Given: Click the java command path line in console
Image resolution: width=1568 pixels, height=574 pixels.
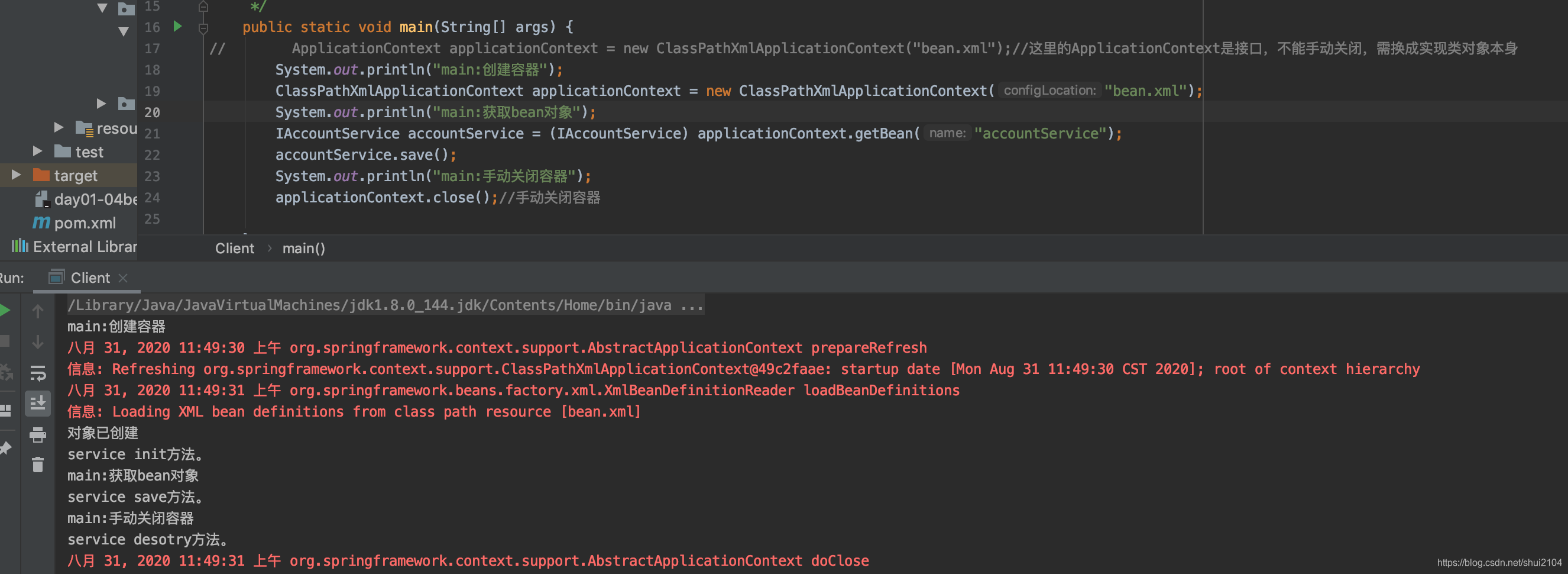Looking at the screenshot, I should [385, 305].
